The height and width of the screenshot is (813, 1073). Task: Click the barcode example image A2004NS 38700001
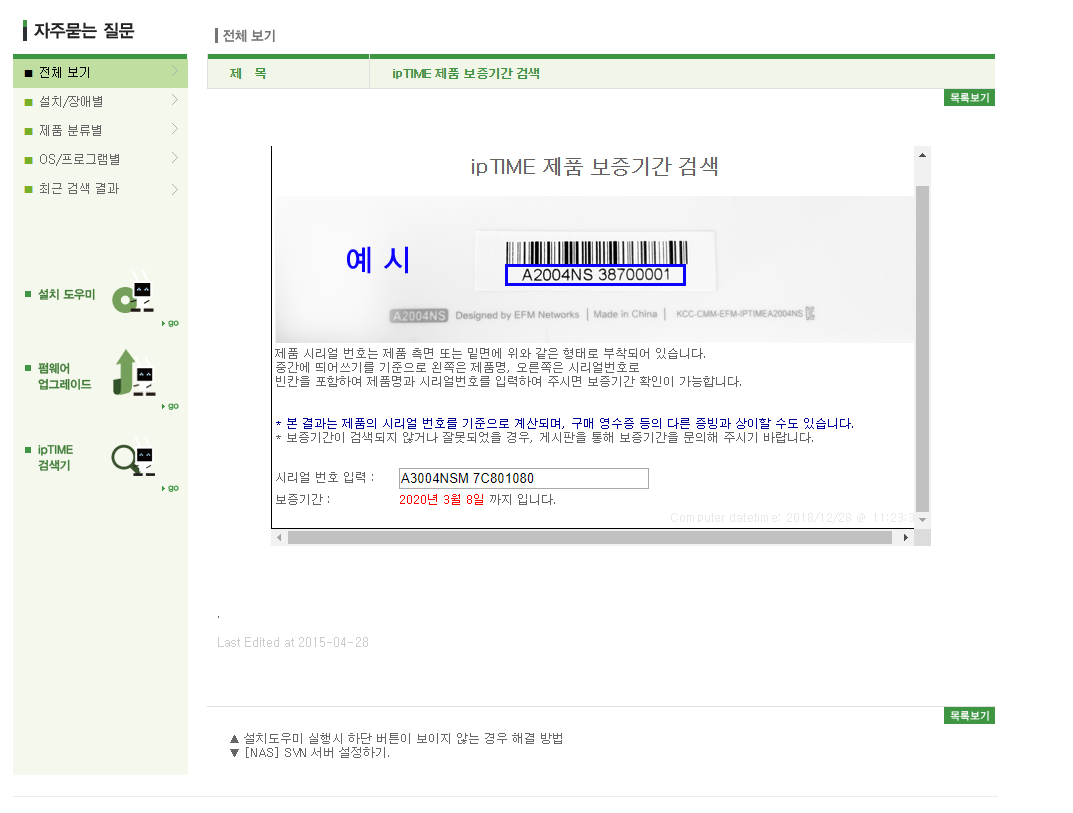[595, 262]
